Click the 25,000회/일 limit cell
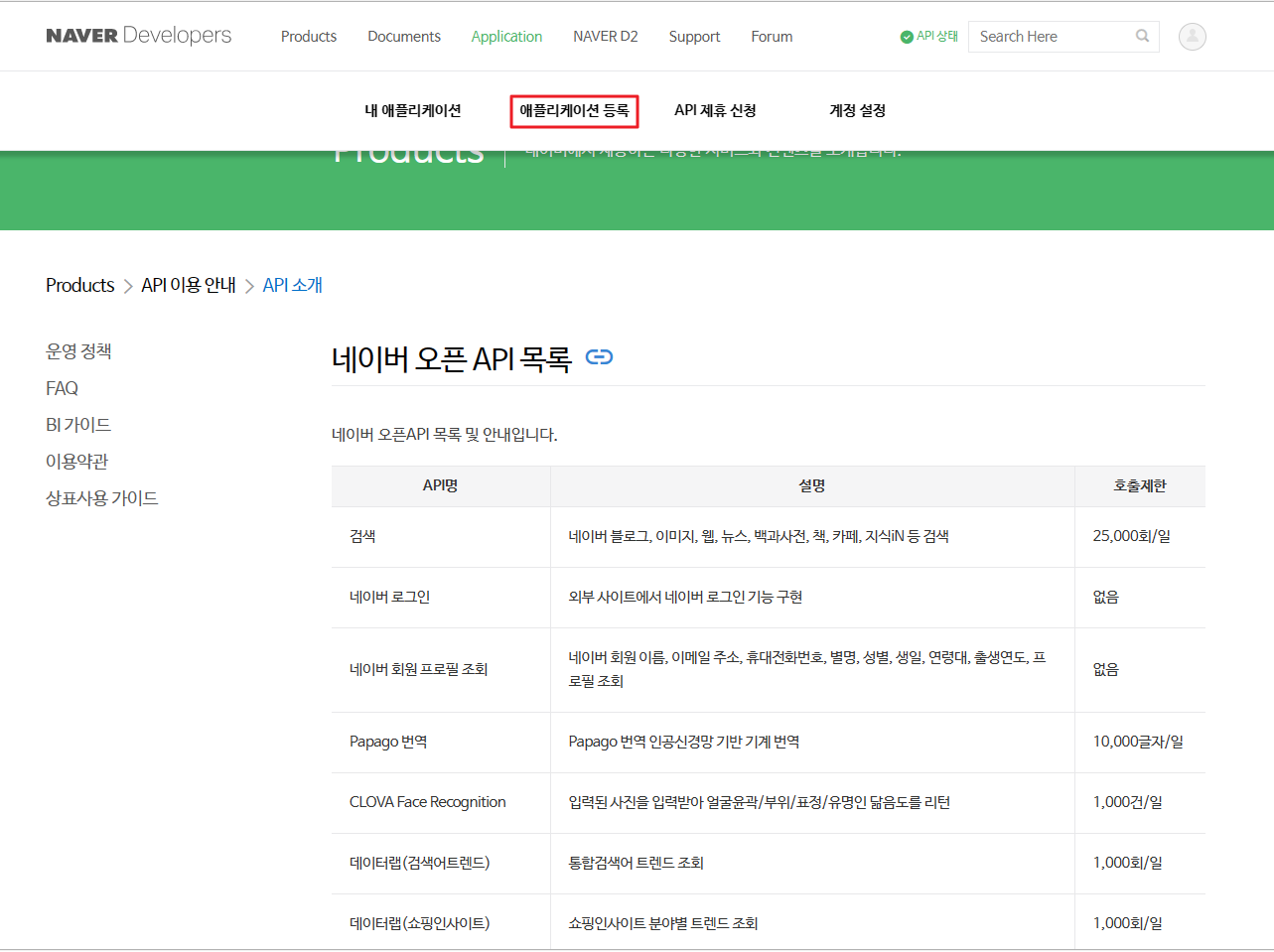1274x952 pixels. click(x=1140, y=537)
